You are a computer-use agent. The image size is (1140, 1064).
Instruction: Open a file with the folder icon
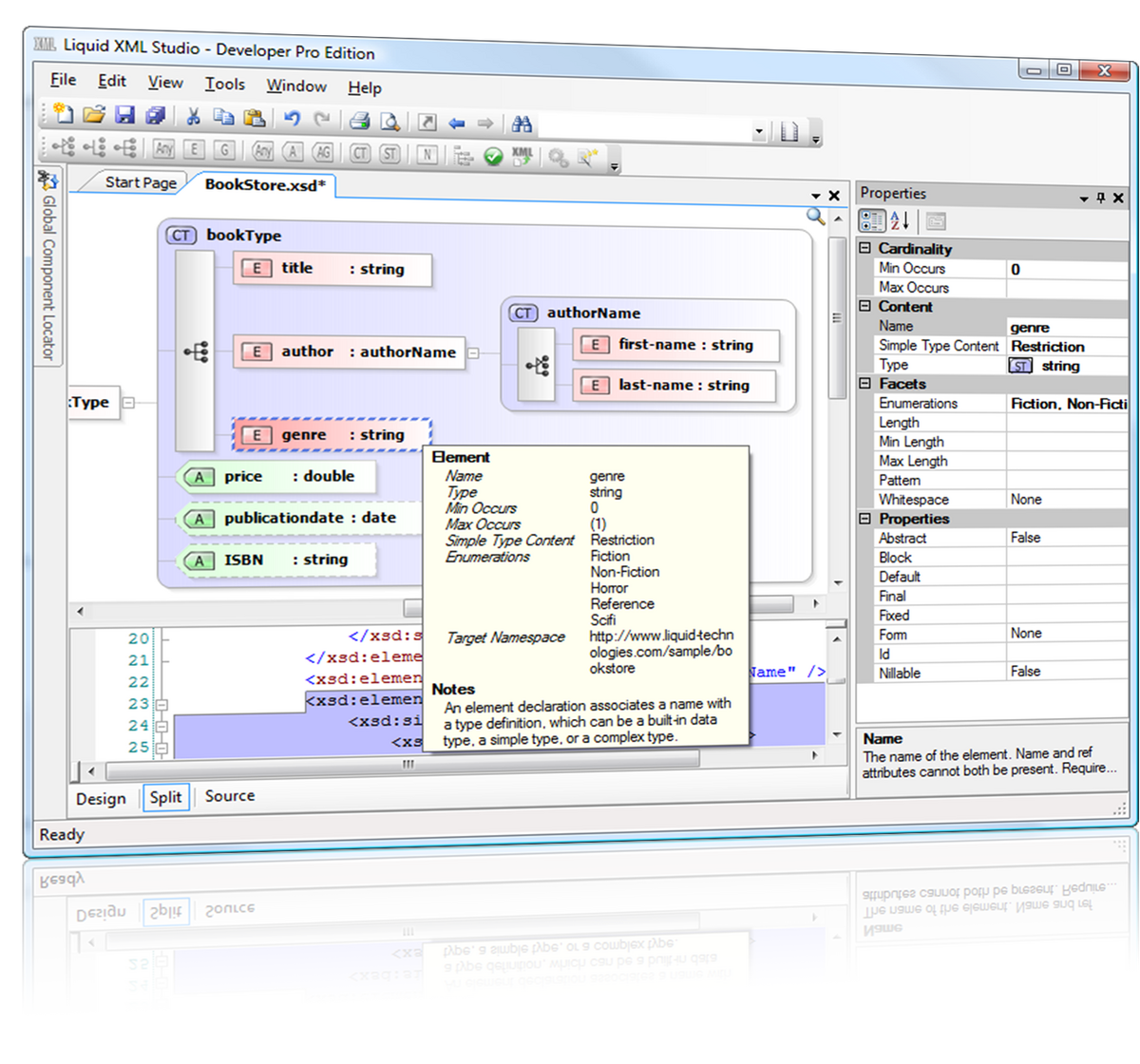pyautogui.click(x=93, y=115)
